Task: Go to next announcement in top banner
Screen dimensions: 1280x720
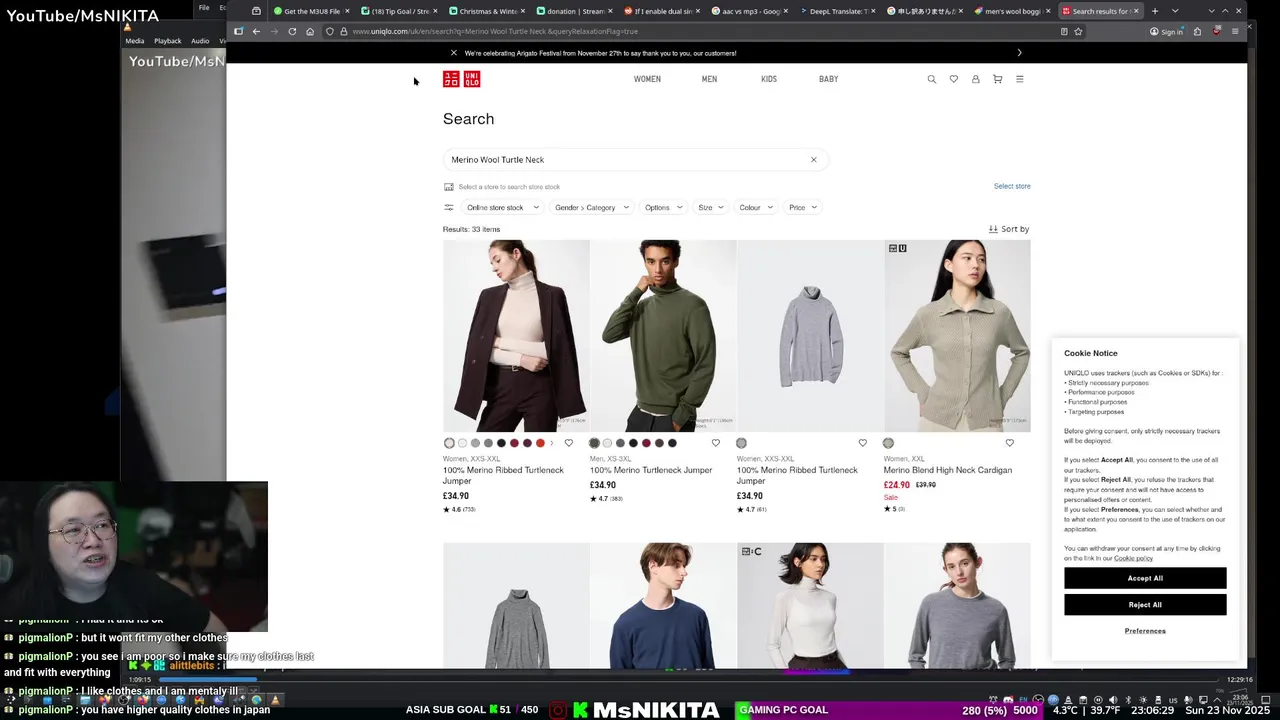Action: (1019, 53)
